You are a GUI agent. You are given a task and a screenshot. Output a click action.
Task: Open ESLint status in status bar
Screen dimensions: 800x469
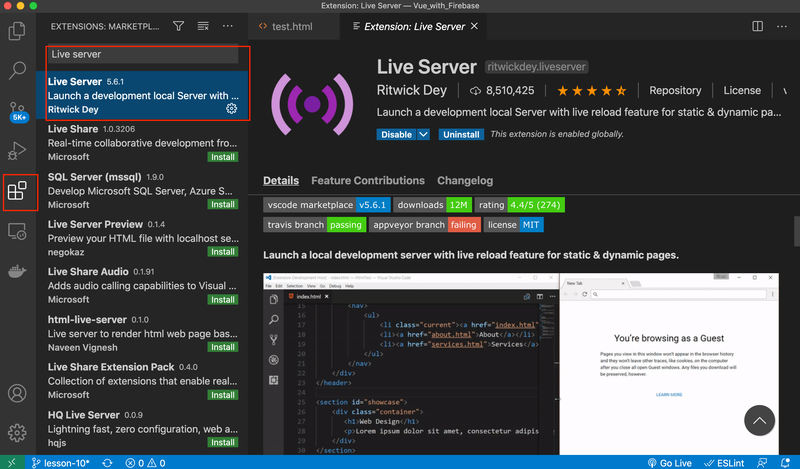(723, 463)
